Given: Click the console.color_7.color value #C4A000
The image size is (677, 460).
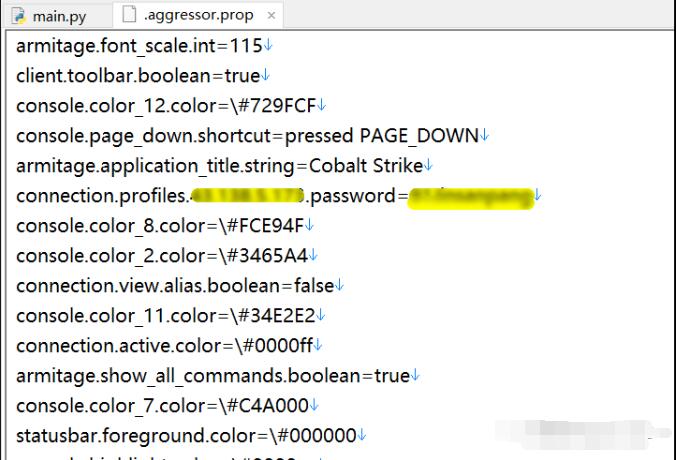Looking at the screenshot, I should coord(267,406).
